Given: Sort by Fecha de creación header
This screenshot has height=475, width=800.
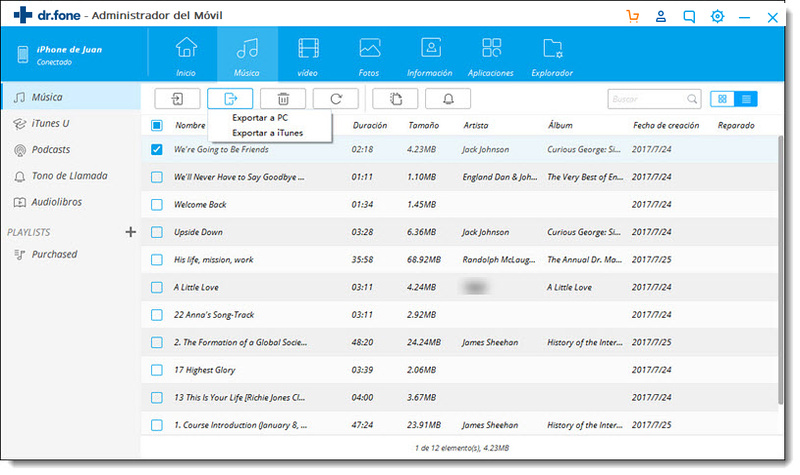Looking at the screenshot, I should [666, 125].
